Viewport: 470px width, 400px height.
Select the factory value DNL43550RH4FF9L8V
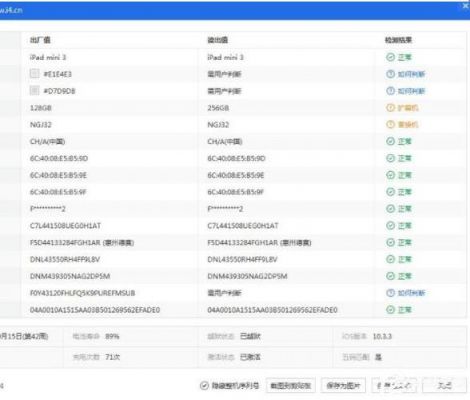65,259
